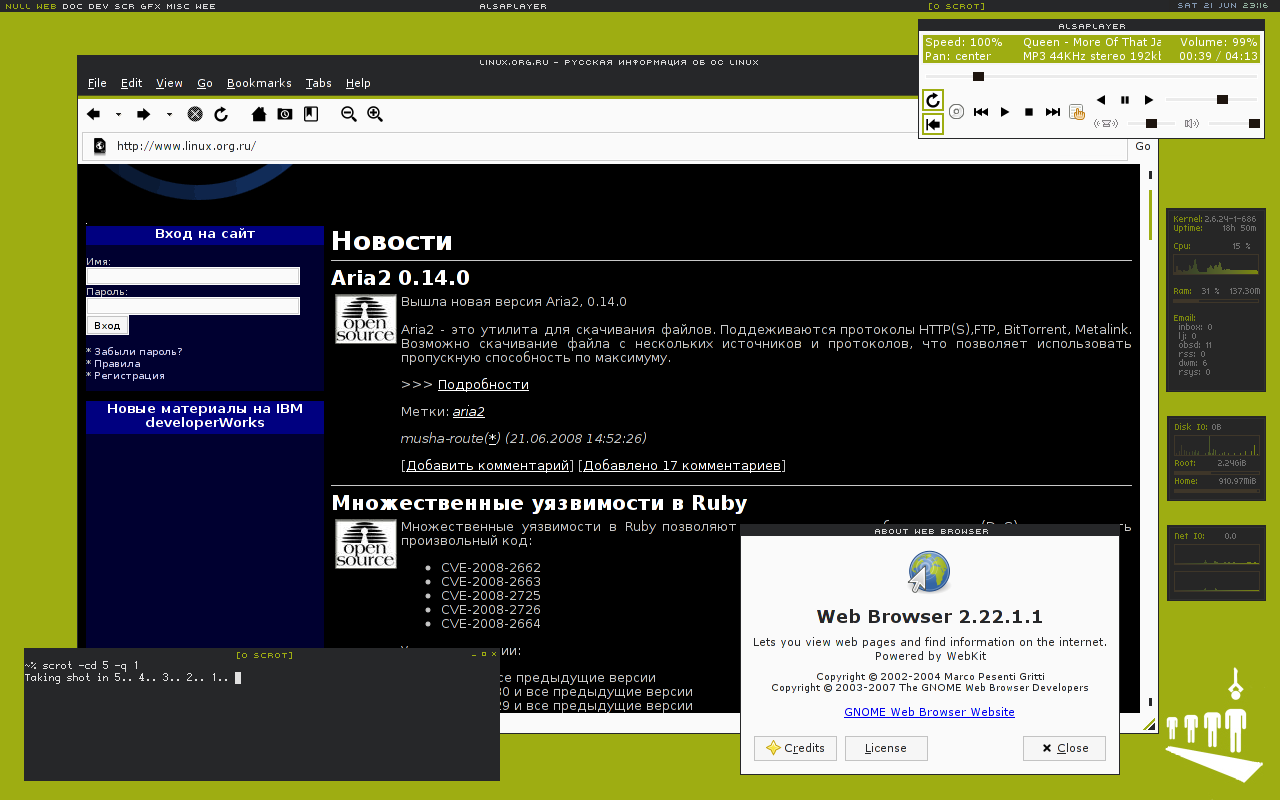Start playback with AlsaPlayer's main play button

[1005, 112]
